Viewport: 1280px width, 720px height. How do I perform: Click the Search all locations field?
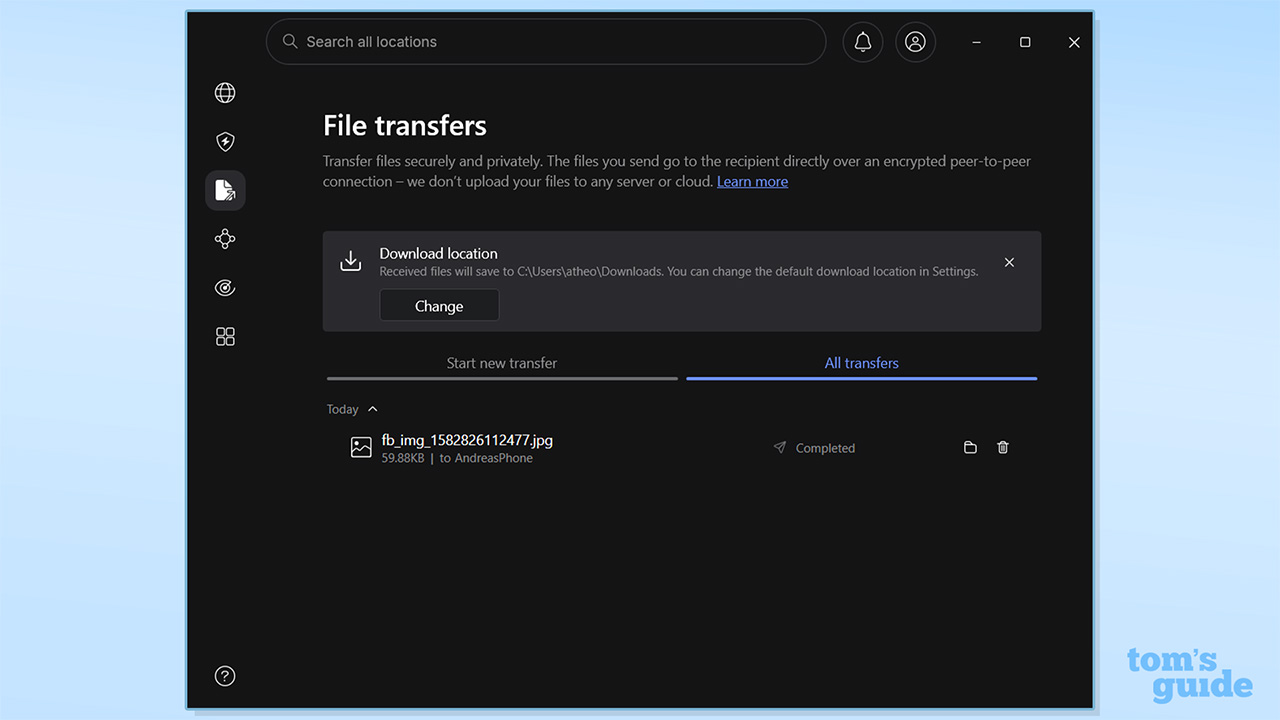tap(545, 42)
